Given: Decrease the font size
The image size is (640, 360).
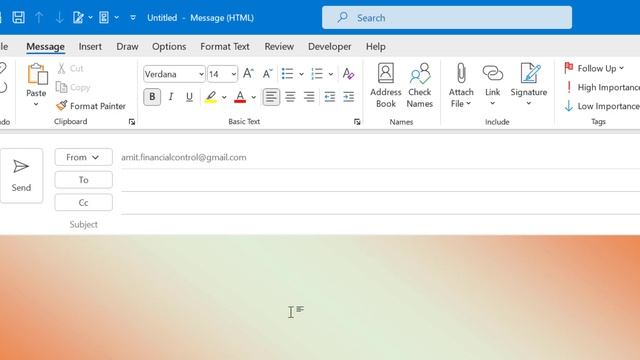Looking at the screenshot, I should coord(267,73).
